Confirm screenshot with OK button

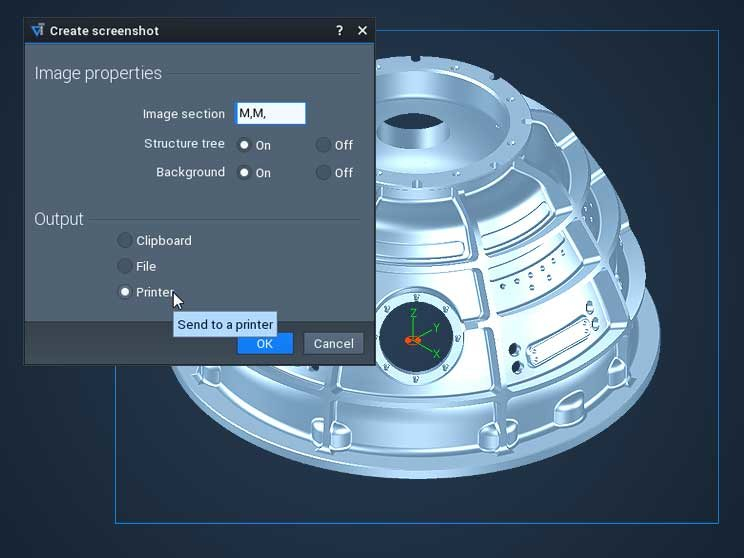(x=265, y=344)
